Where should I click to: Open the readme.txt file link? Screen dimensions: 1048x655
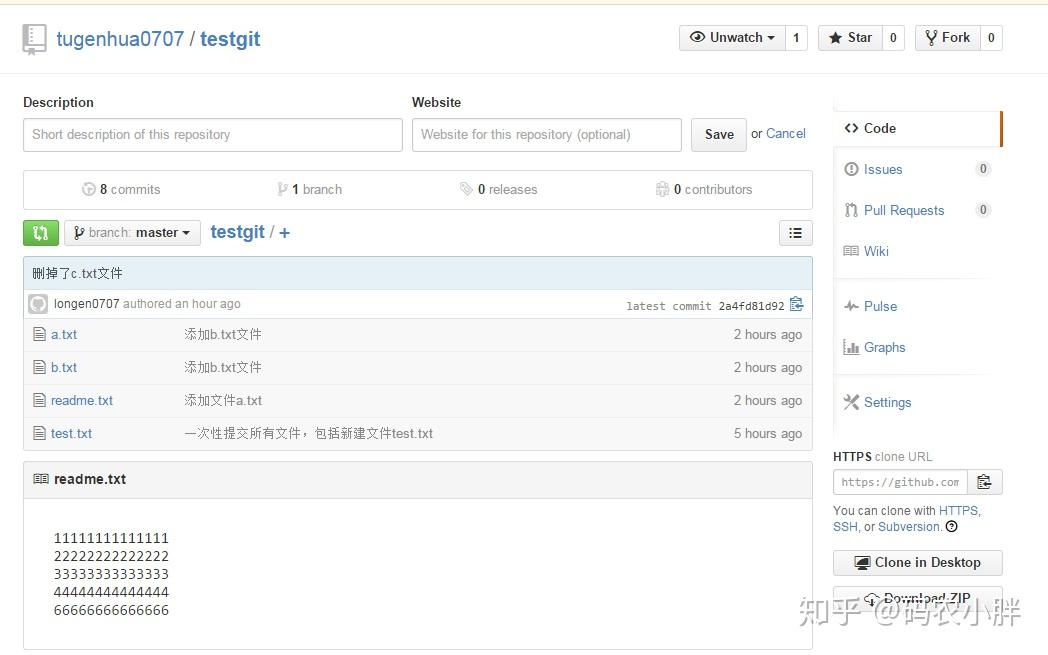coord(82,400)
